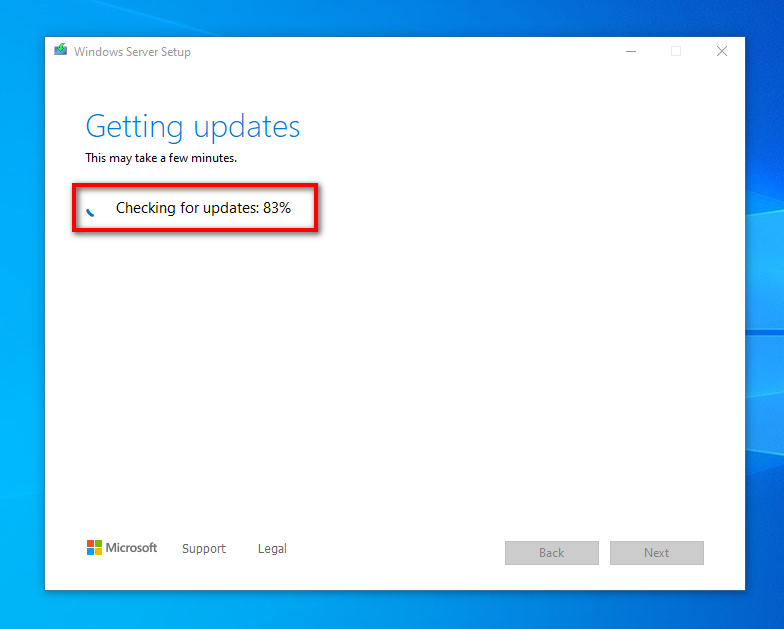The image size is (784, 629).
Task: Click the disabled maximize button
Action: [676, 52]
